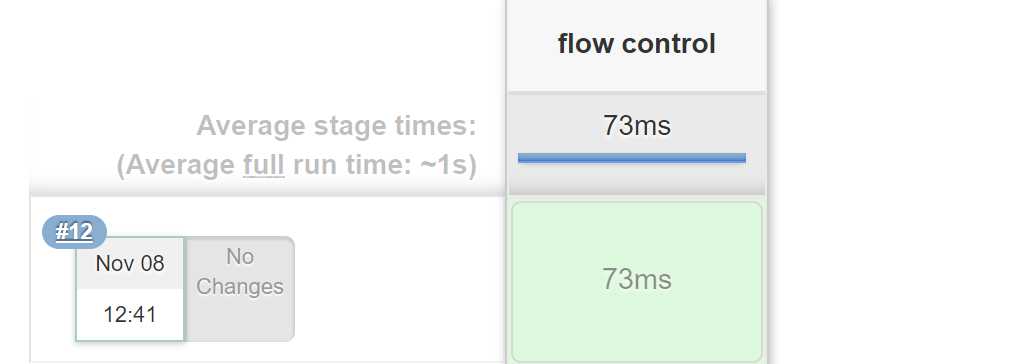Open the green 73ms stage result cell

637,281
